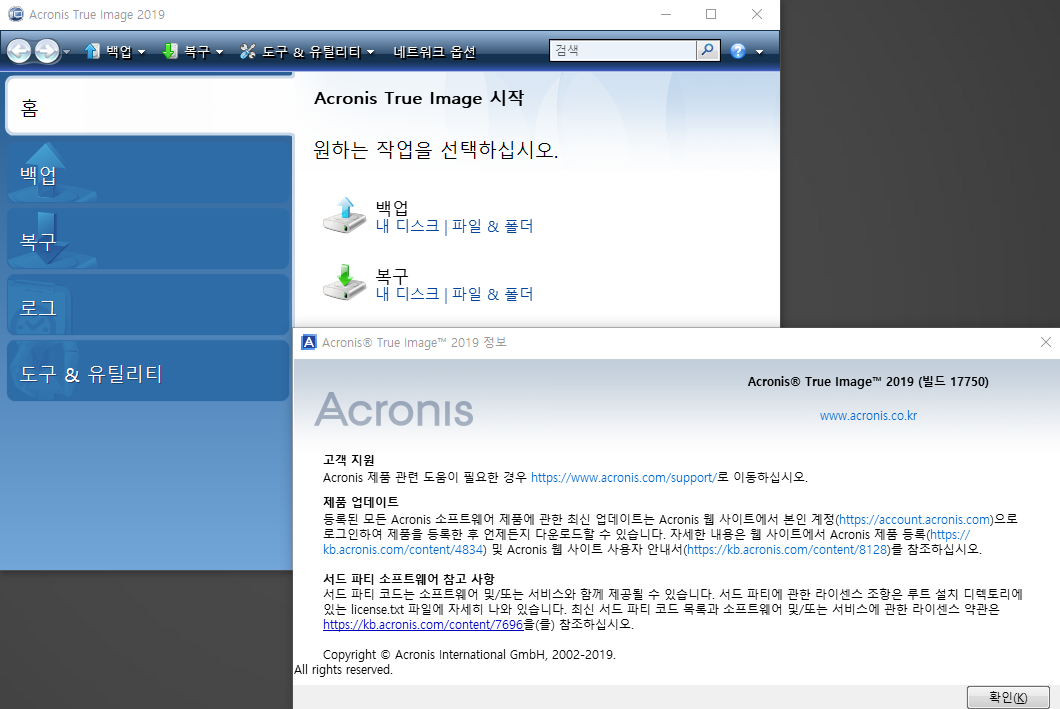Open 내 디스크 link under 백업
Screen dimensions: 1060x709
coord(408,226)
